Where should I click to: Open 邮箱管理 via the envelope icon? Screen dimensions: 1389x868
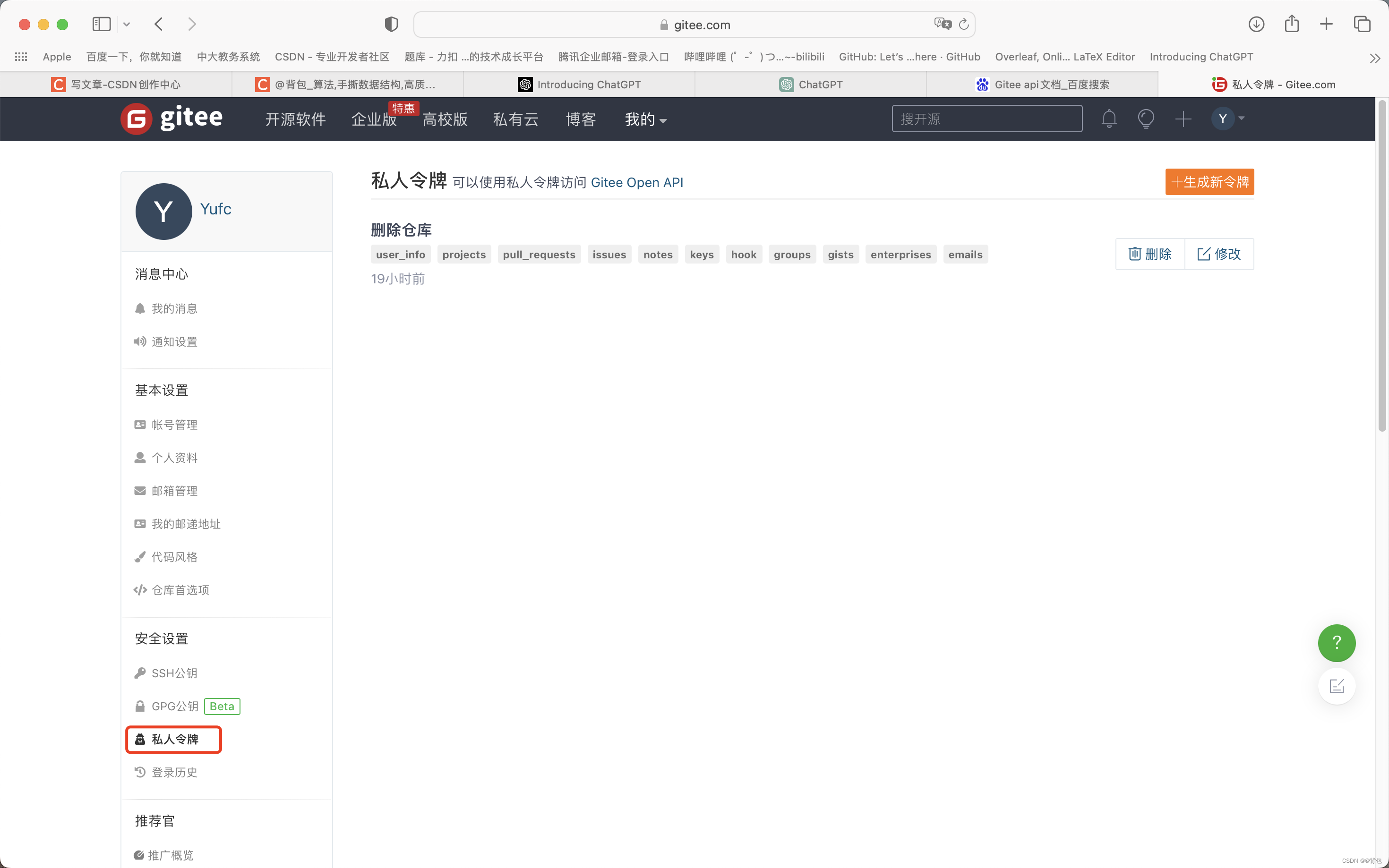pos(140,491)
